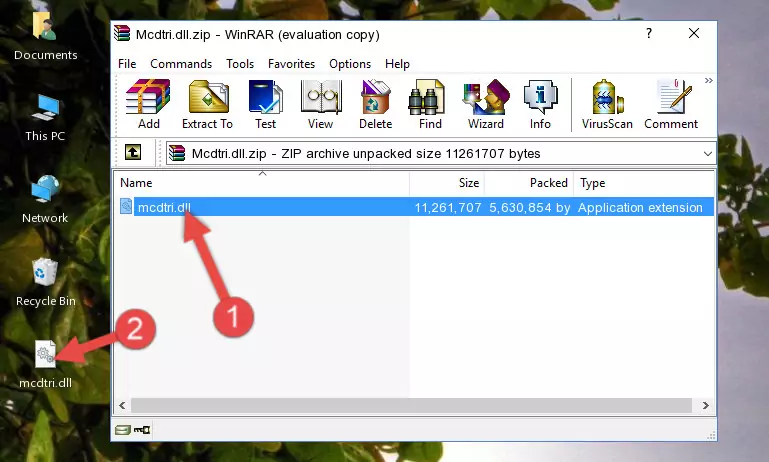
Task: Open the Favorites menu
Action: coord(291,64)
